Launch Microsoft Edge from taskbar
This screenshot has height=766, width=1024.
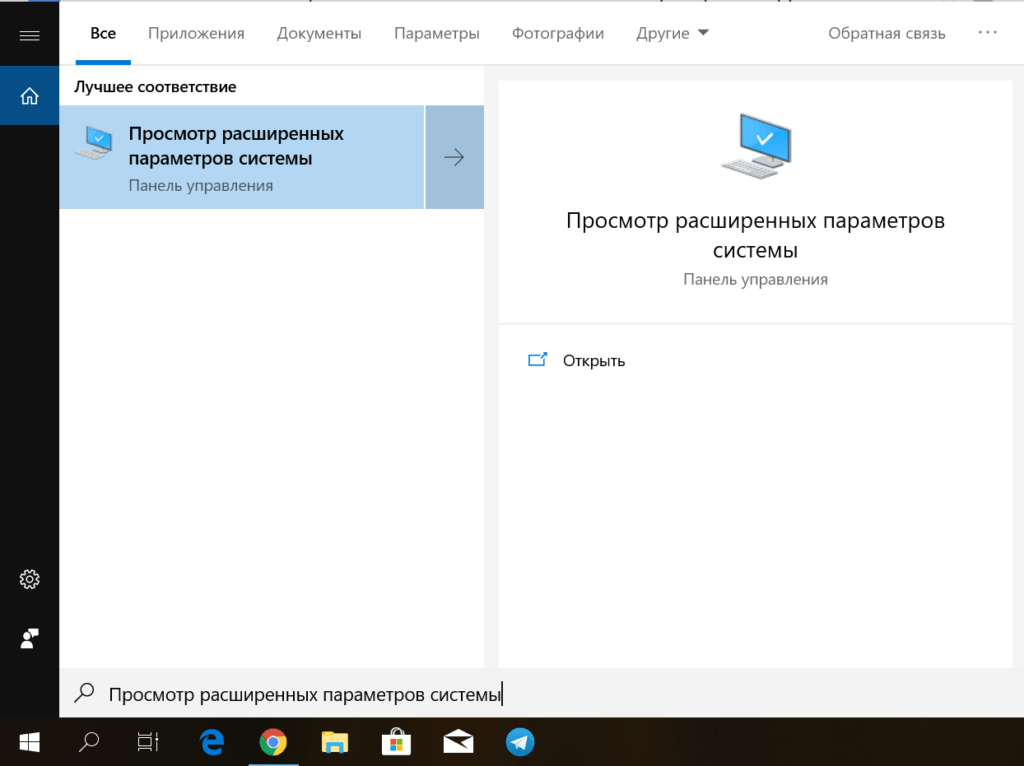point(212,742)
